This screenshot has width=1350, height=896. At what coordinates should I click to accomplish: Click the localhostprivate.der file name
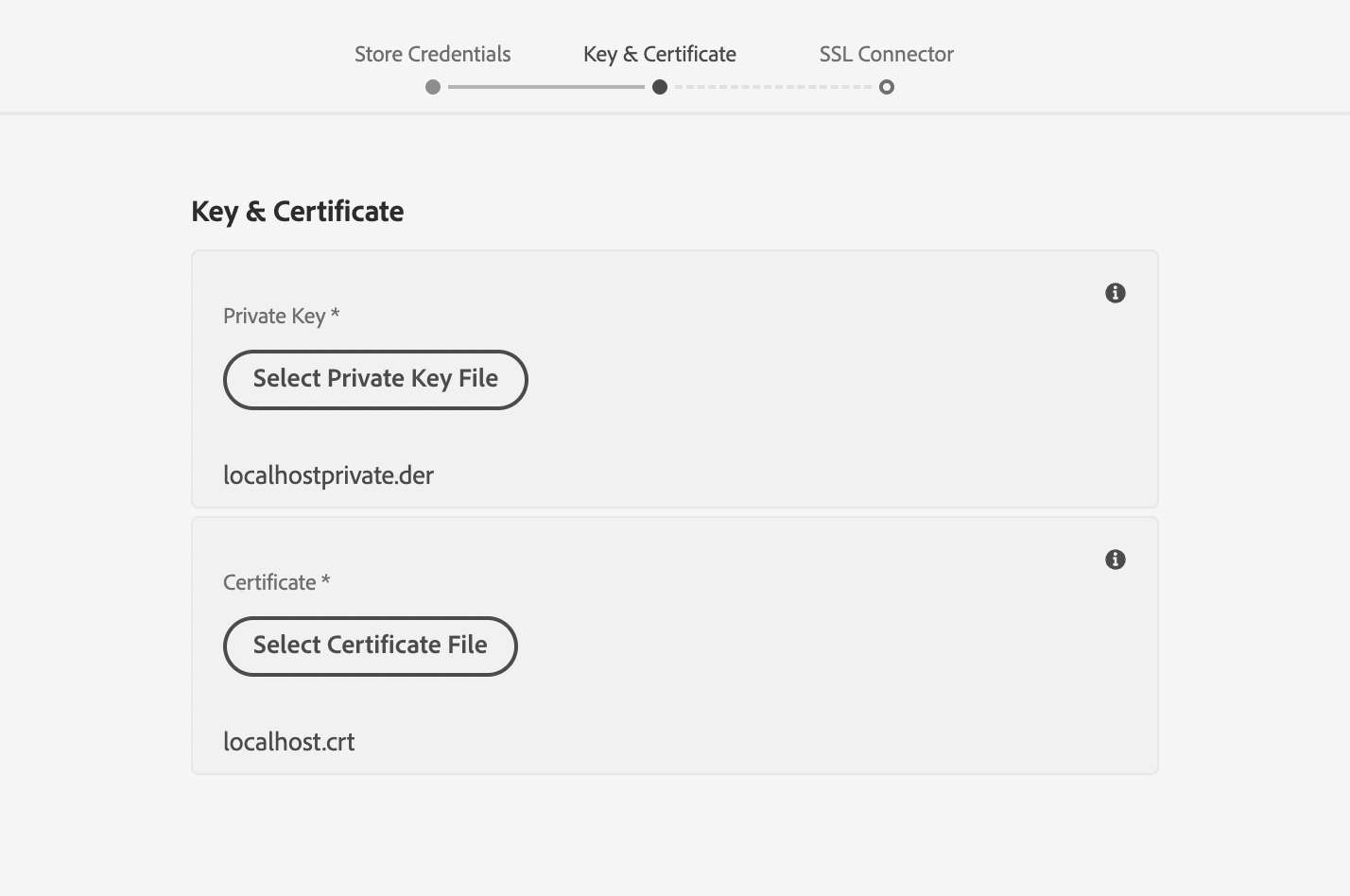point(328,474)
